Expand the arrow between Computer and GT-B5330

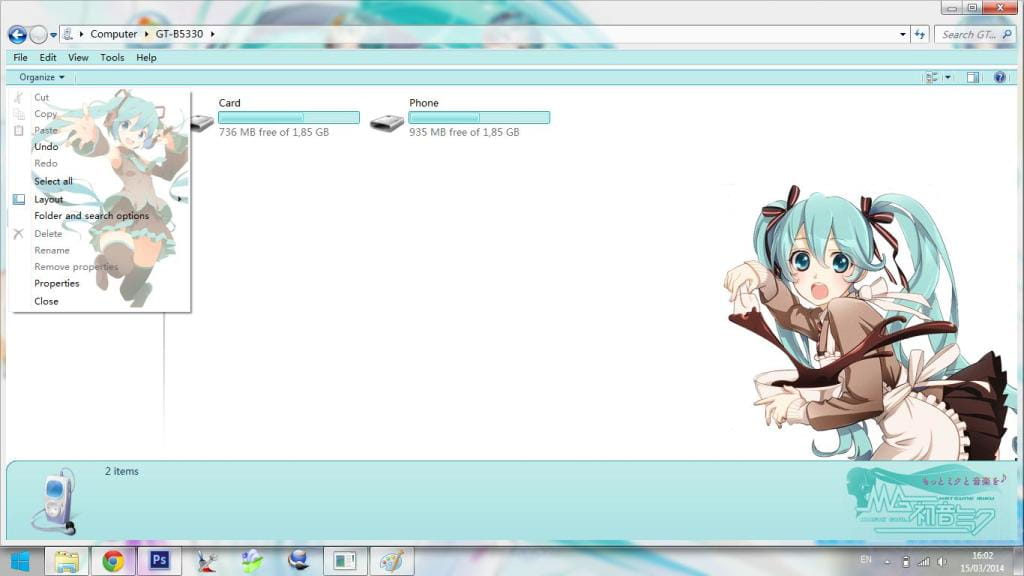click(x=146, y=34)
